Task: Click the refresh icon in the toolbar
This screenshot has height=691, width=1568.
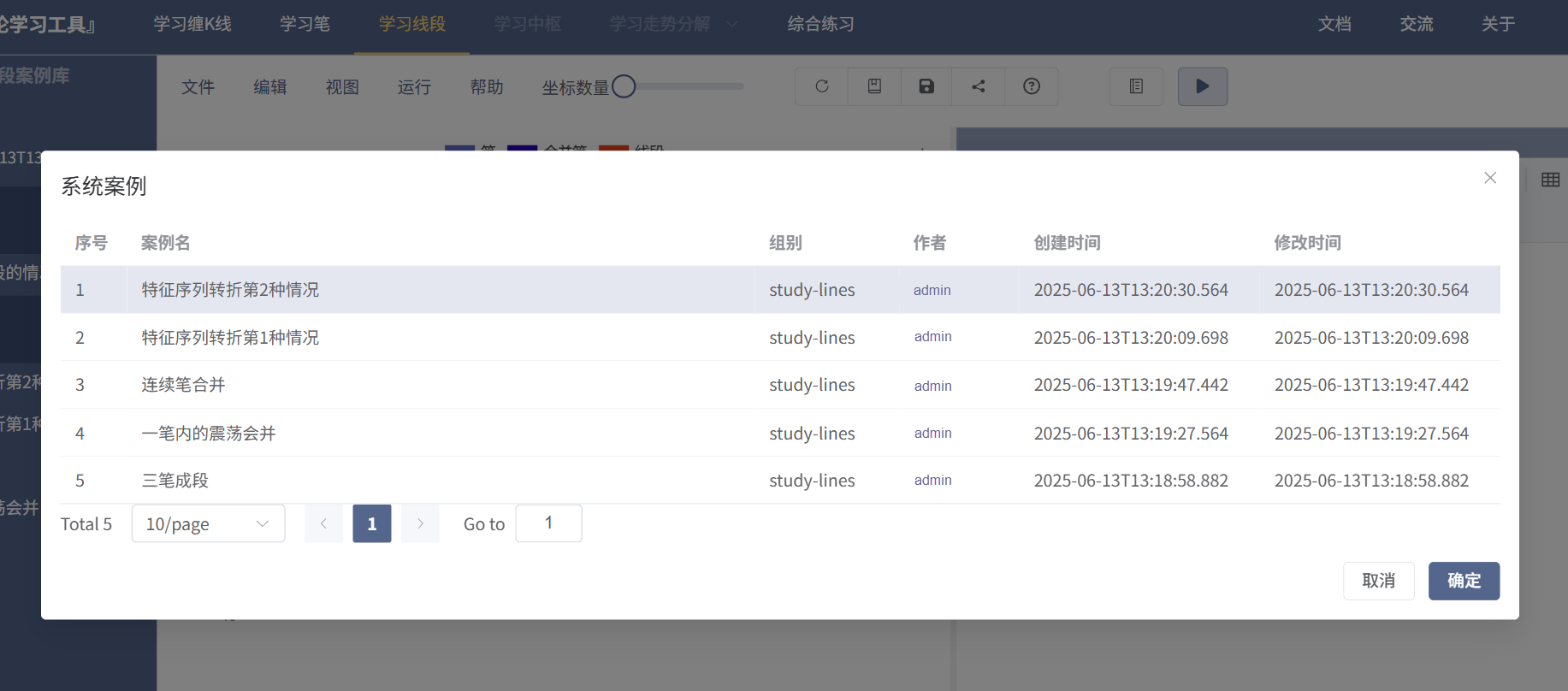Action: (x=821, y=86)
